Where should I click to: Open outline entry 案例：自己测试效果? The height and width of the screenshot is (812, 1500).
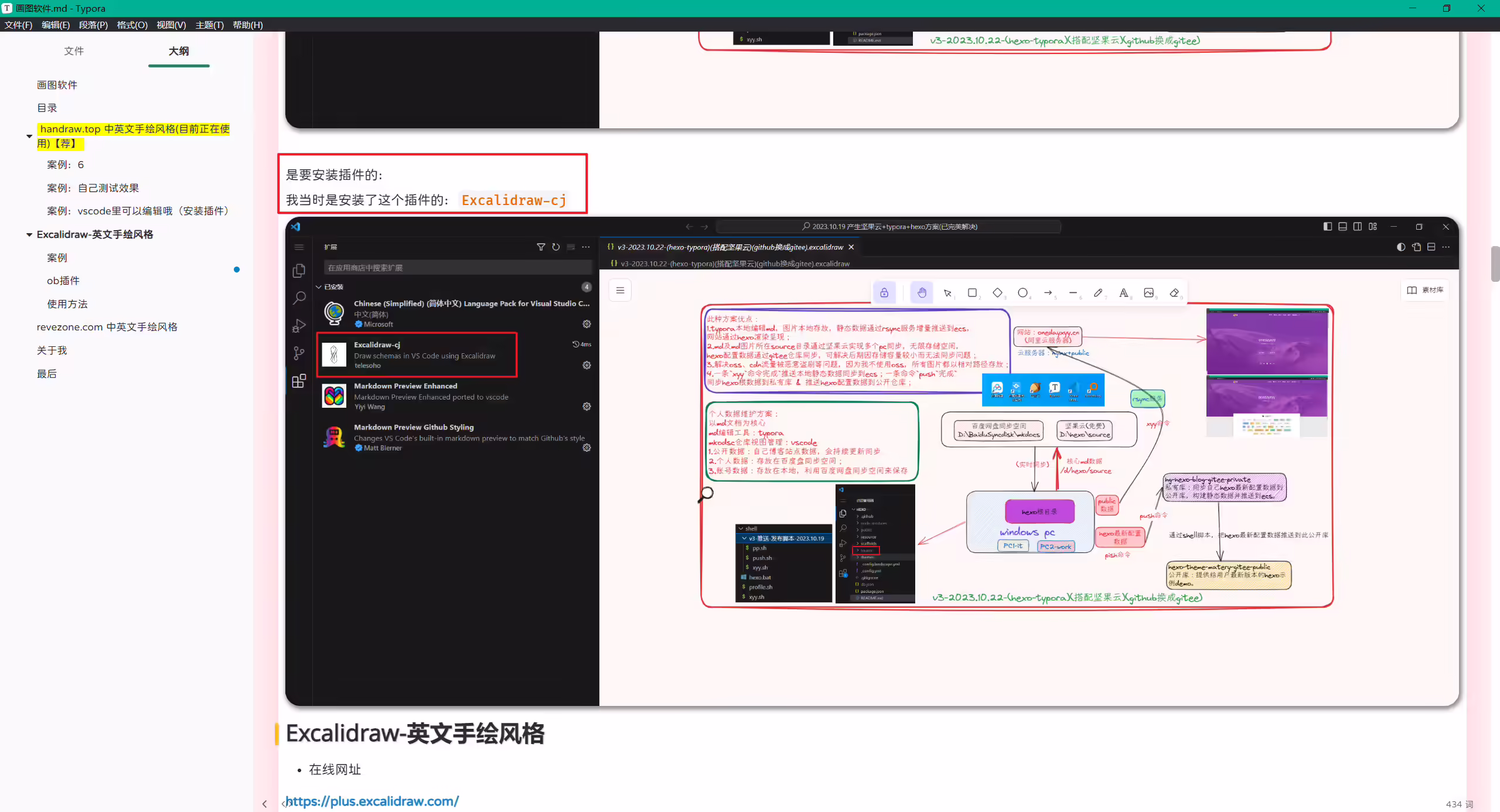tap(93, 188)
